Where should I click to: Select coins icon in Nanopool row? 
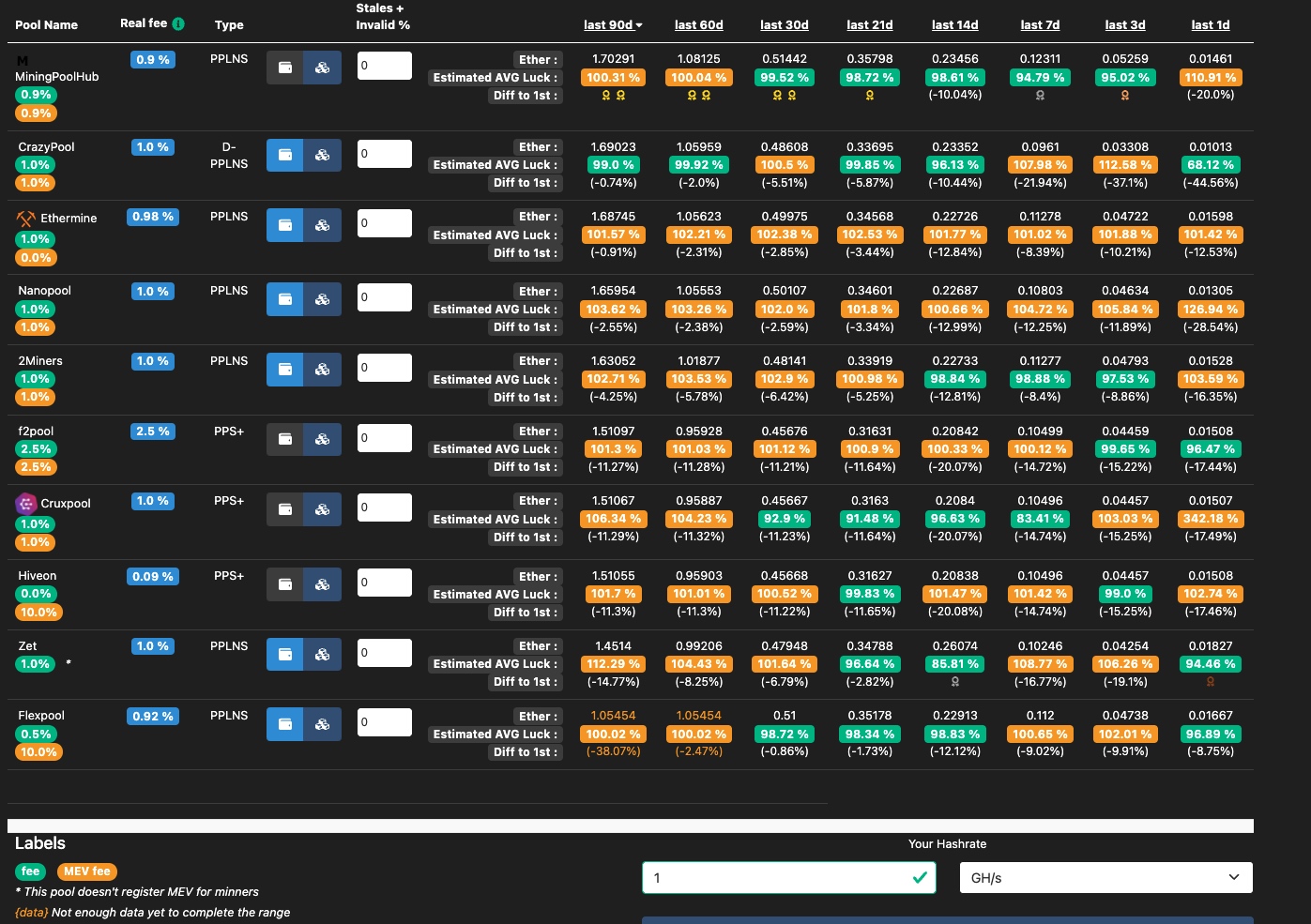point(322,299)
